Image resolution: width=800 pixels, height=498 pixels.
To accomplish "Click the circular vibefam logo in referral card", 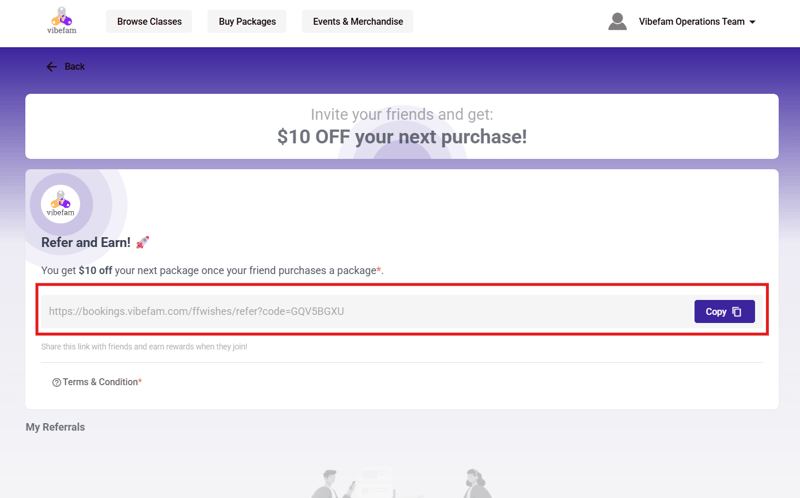I will coord(61,204).
